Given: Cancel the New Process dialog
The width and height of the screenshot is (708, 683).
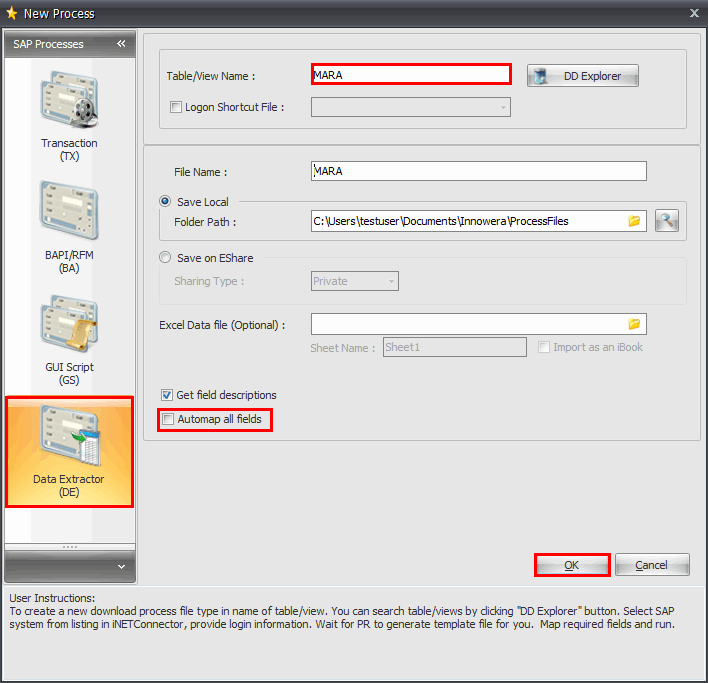Looking at the screenshot, I should coord(652,565).
